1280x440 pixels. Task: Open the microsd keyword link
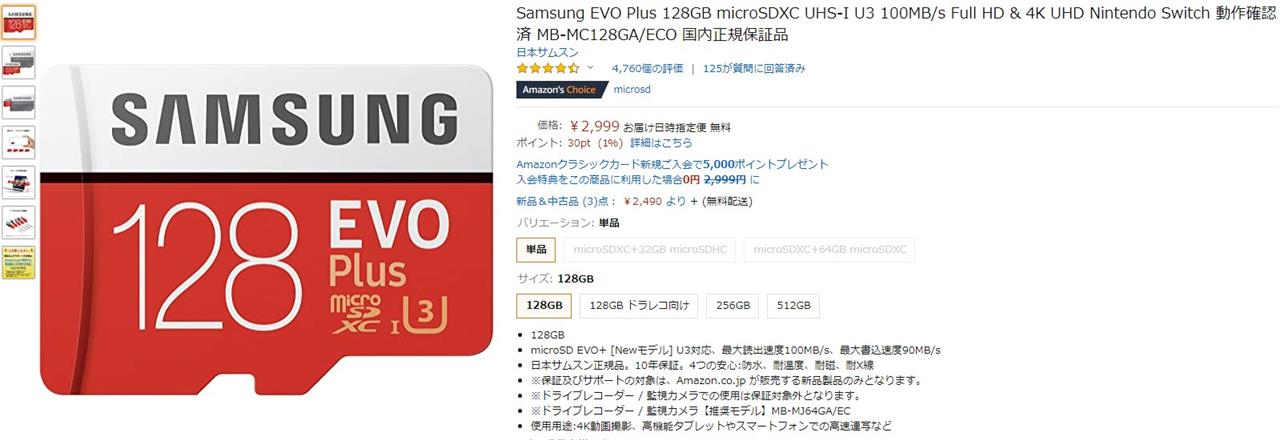(632, 90)
